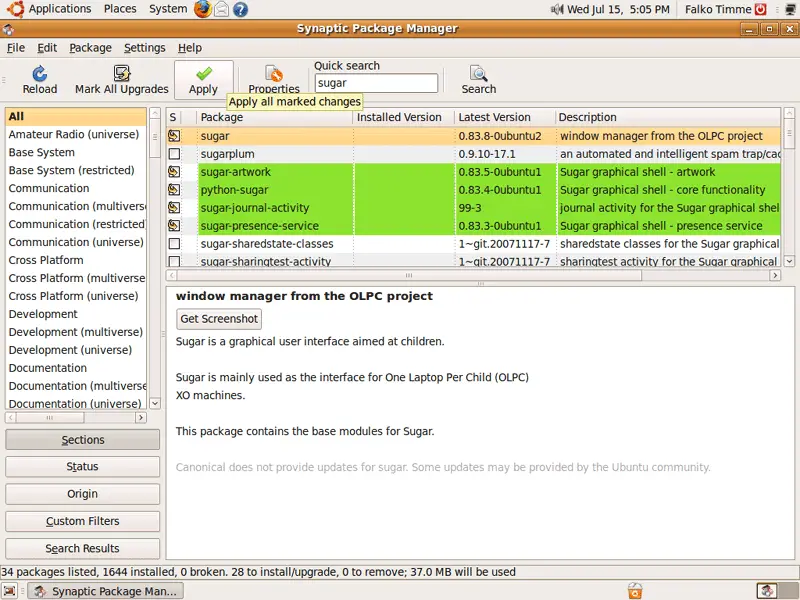Click the Quick search input field

click(x=377, y=83)
